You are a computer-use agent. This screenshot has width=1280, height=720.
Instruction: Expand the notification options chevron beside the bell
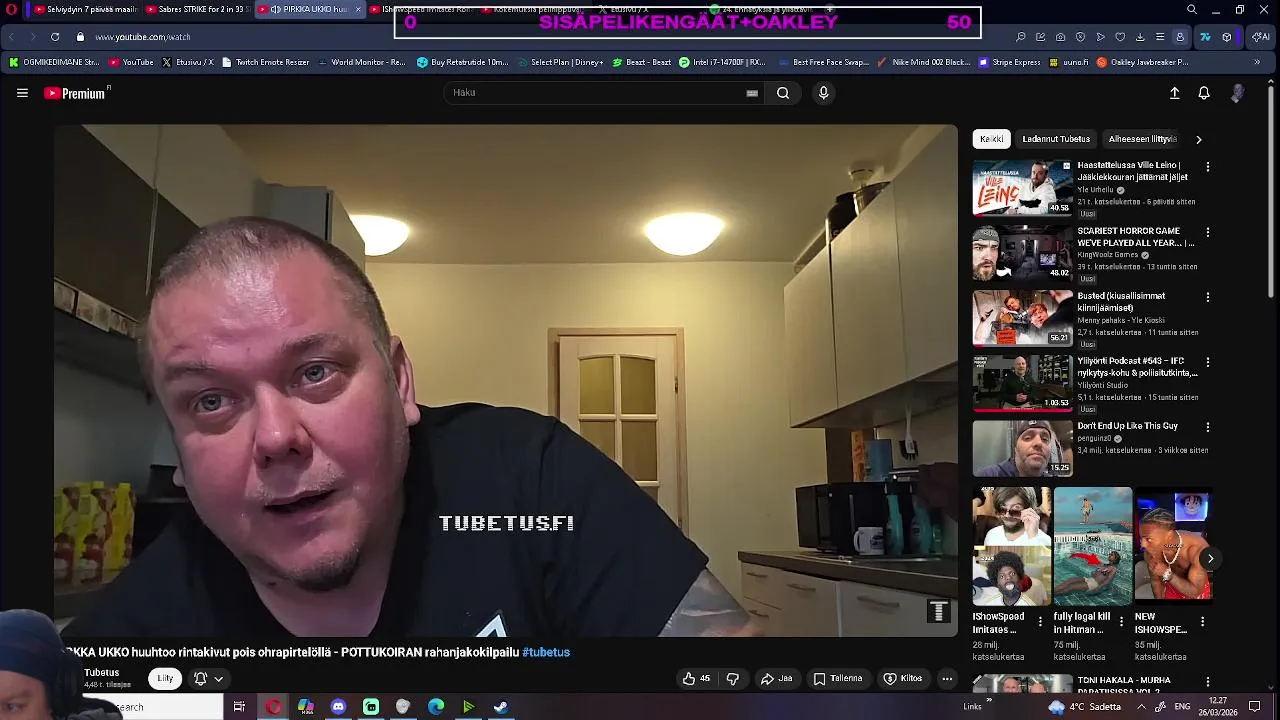pyautogui.click(x=218, y=678)
